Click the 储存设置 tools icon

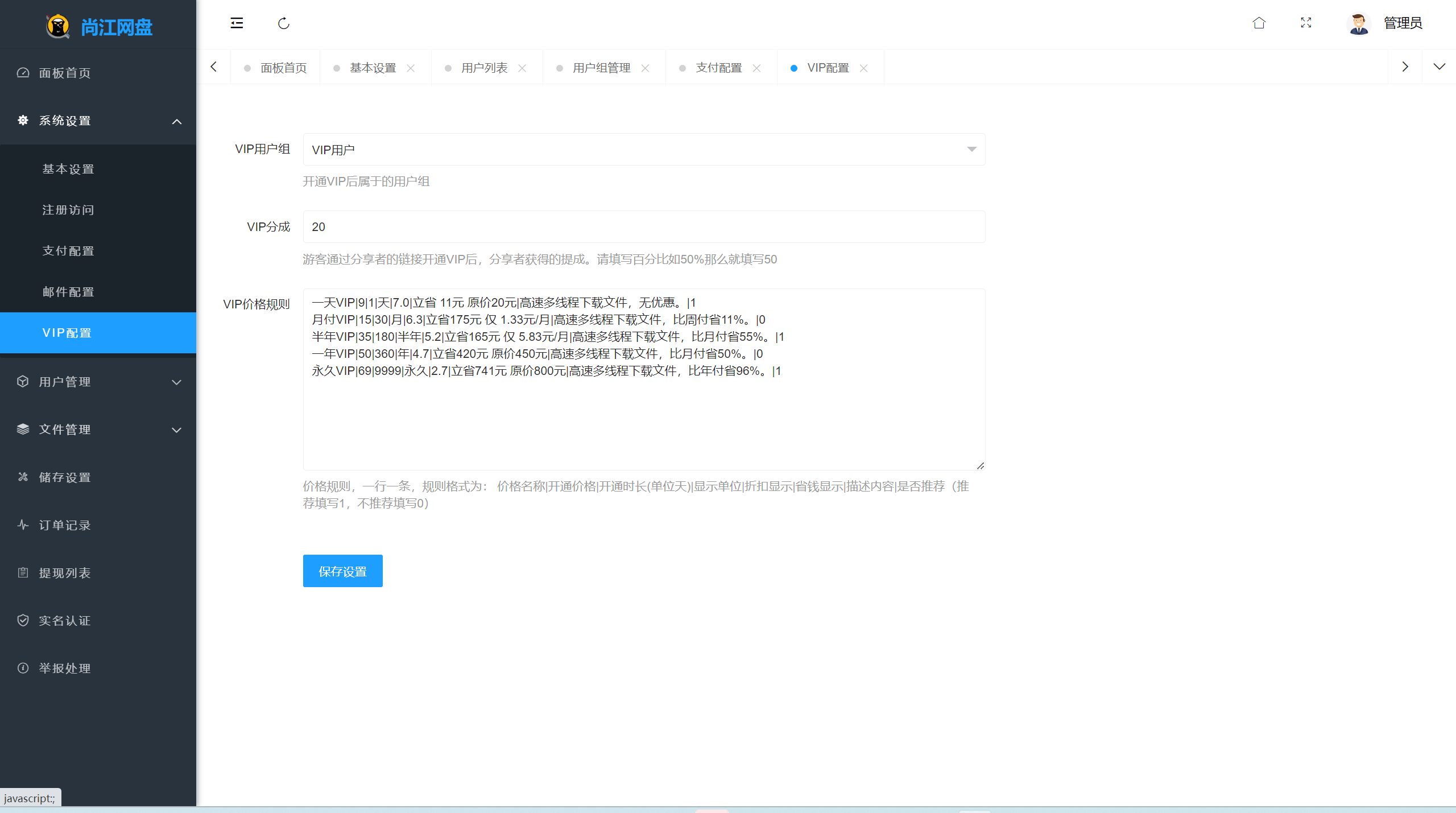click(23, 477)
